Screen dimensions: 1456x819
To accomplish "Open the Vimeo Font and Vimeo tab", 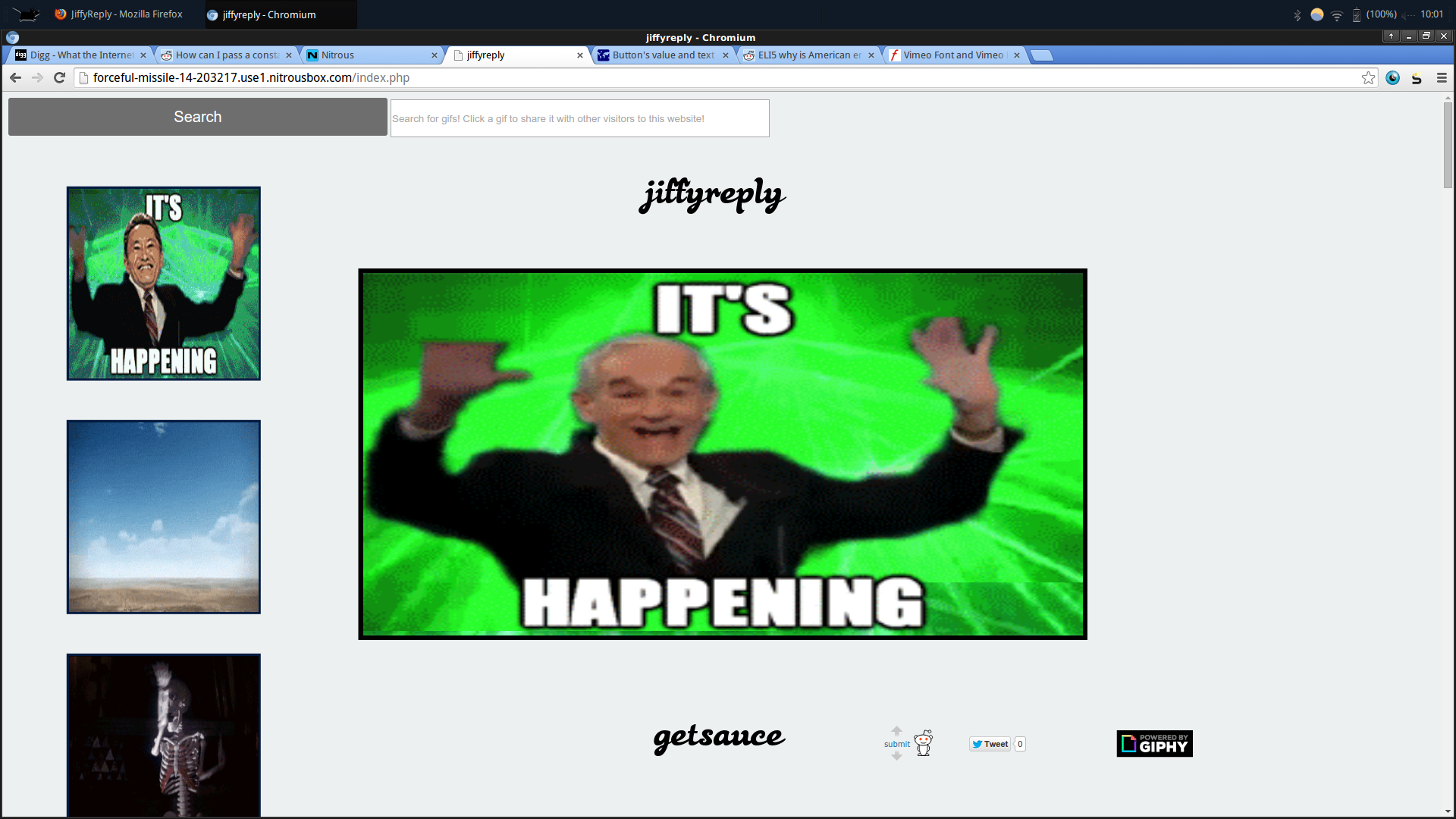I will tap(952, 55).
